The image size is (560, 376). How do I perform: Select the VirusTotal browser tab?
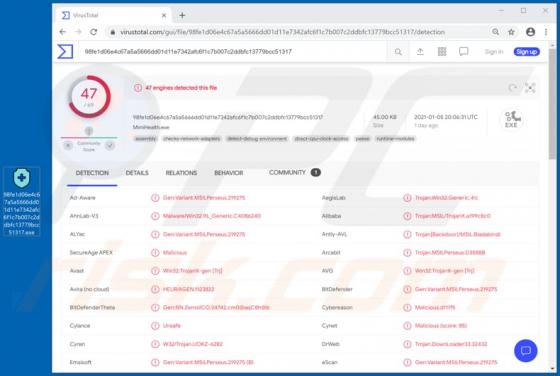click(114, 15)
